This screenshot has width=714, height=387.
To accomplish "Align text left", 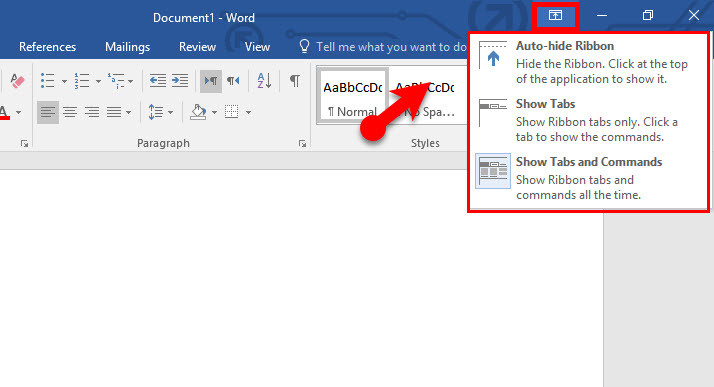I will [x=48, y=112].
